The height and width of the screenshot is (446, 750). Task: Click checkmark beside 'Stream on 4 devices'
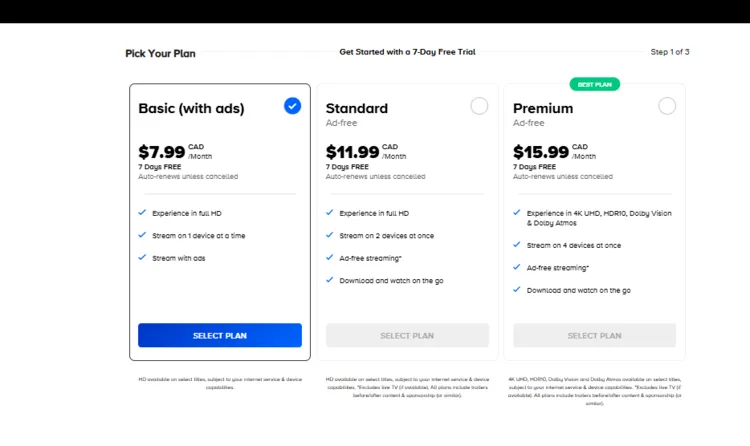(x=517, y=245)
